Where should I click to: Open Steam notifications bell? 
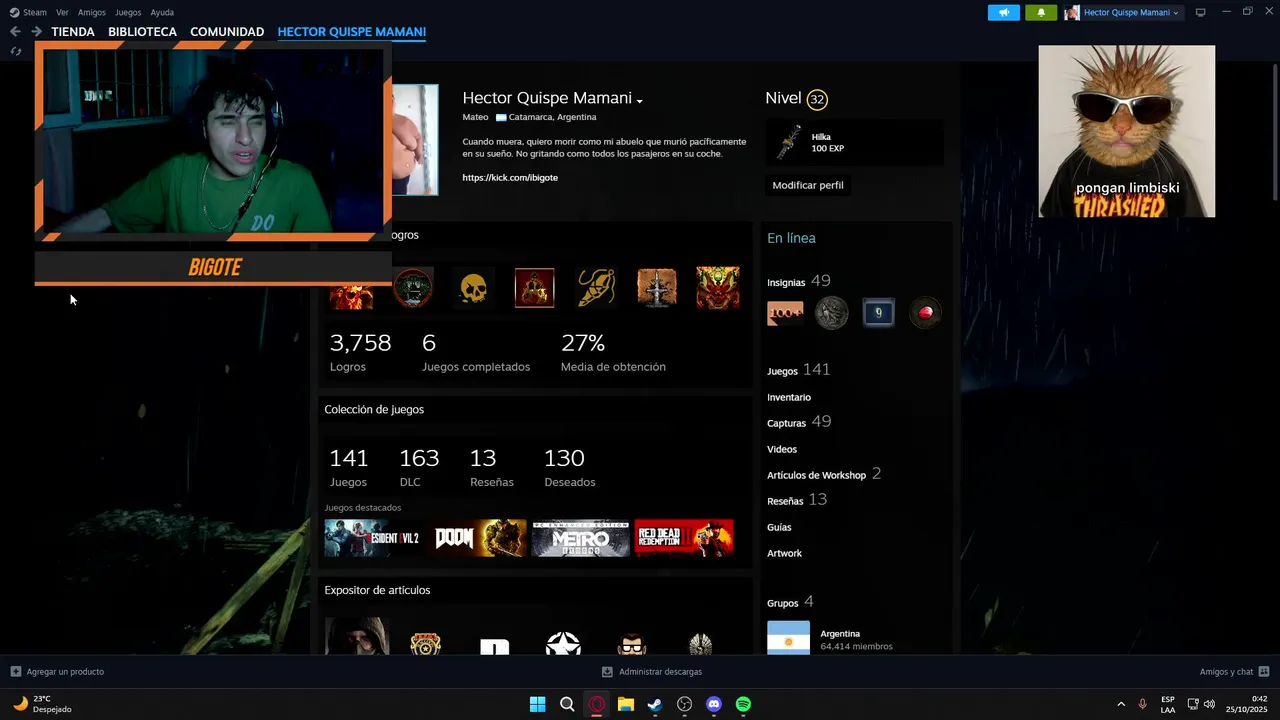(x=1041, y=12)
